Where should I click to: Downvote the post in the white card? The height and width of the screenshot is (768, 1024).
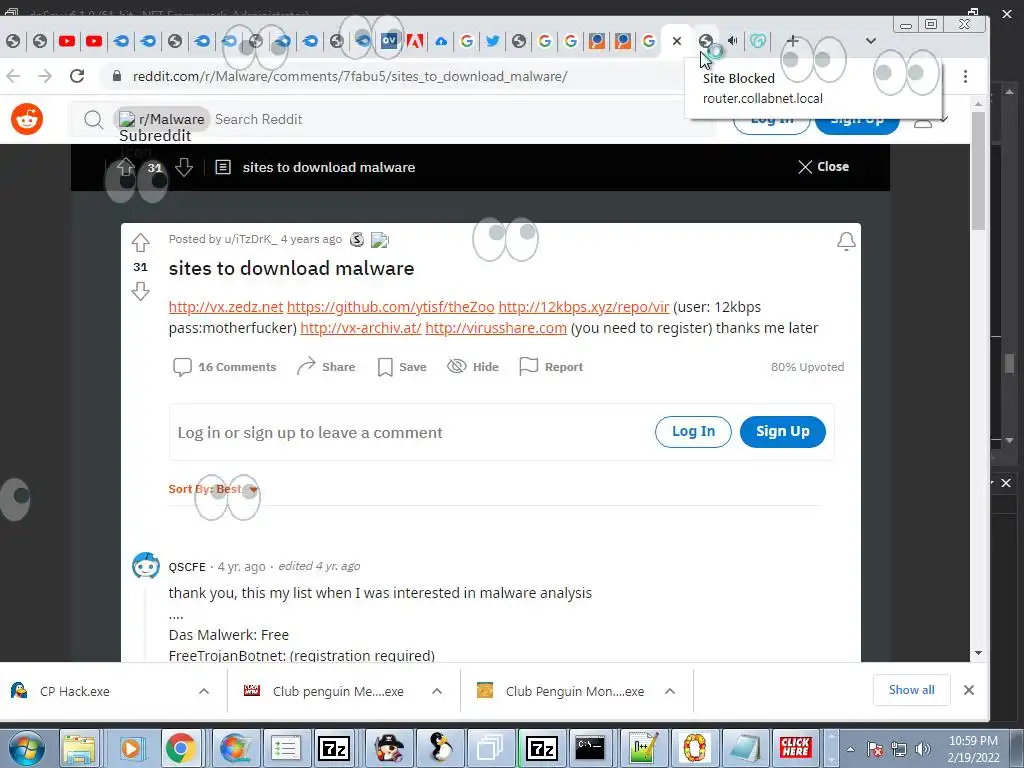140,291
